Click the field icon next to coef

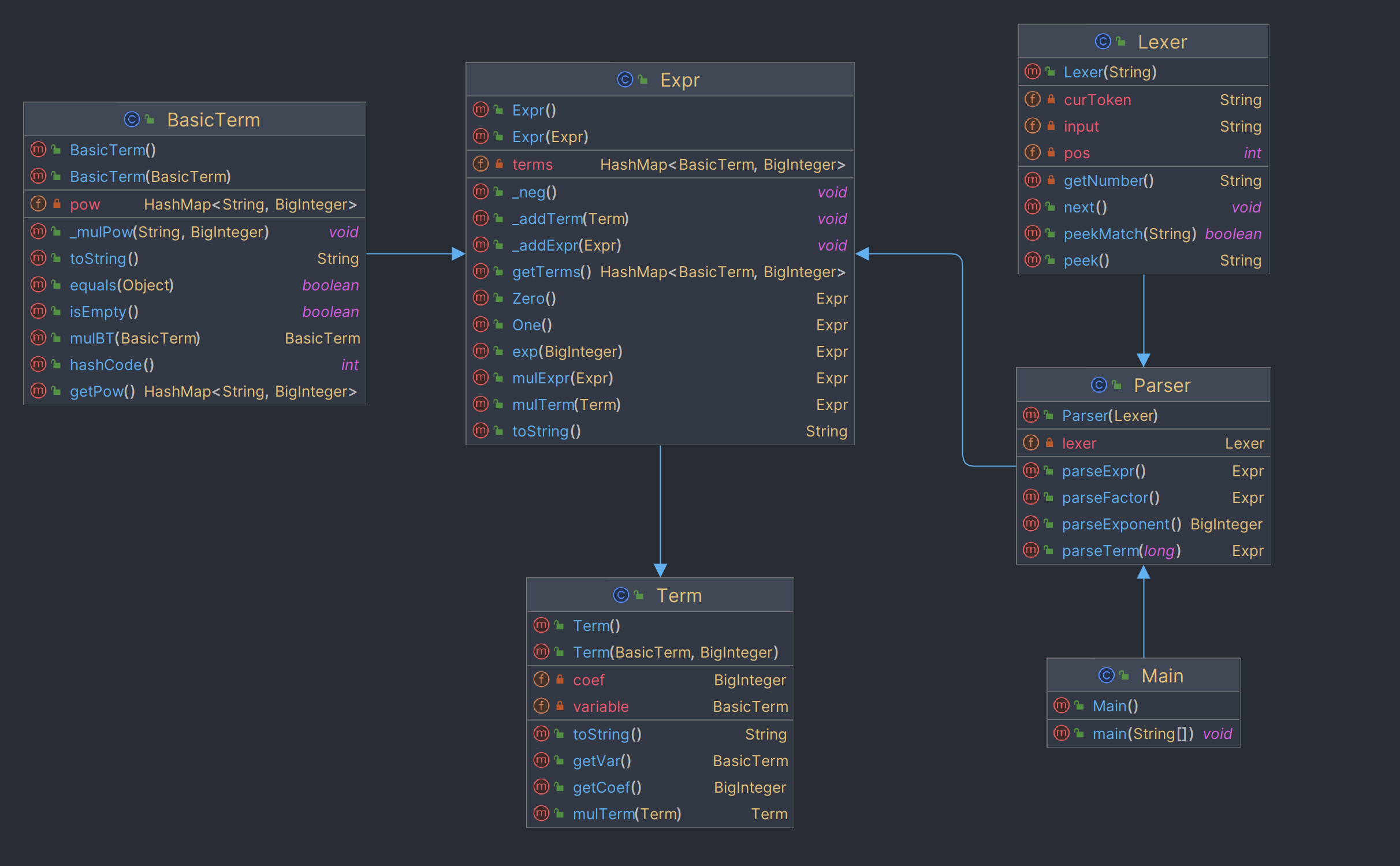[541, 680]
